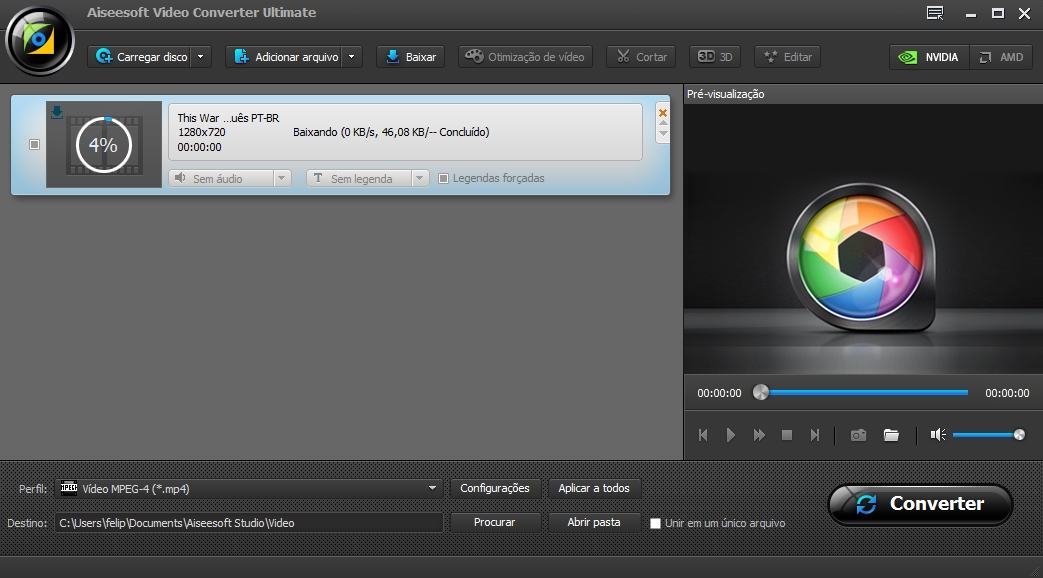Image resolution: width=1043 pixels, height=578 pixels.
Task: Click the Destino path input field
Action: point(249,523)
